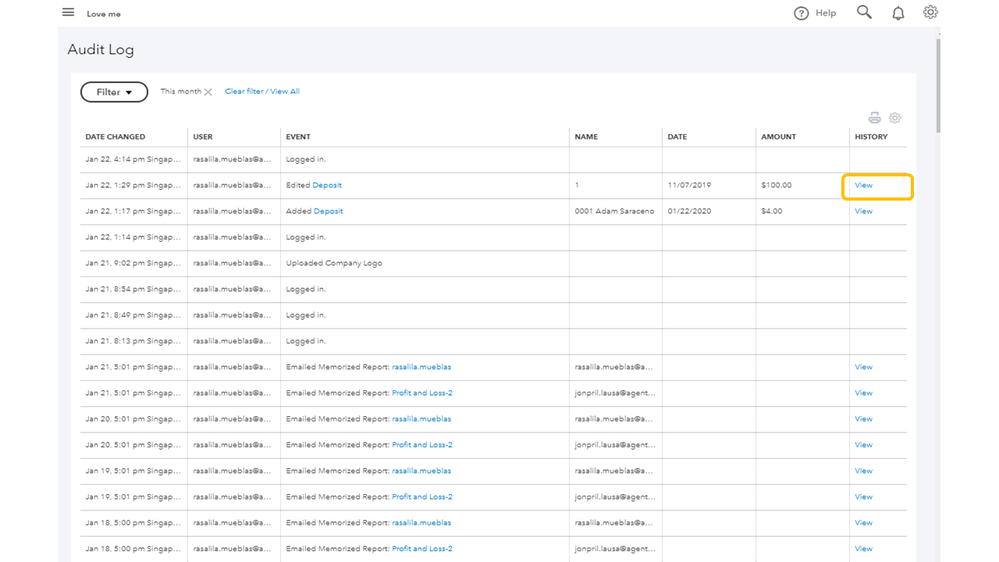View history for Jan 18 rasalila.mueblas report
Screen dimensions: 999x562
click(863, 523)
